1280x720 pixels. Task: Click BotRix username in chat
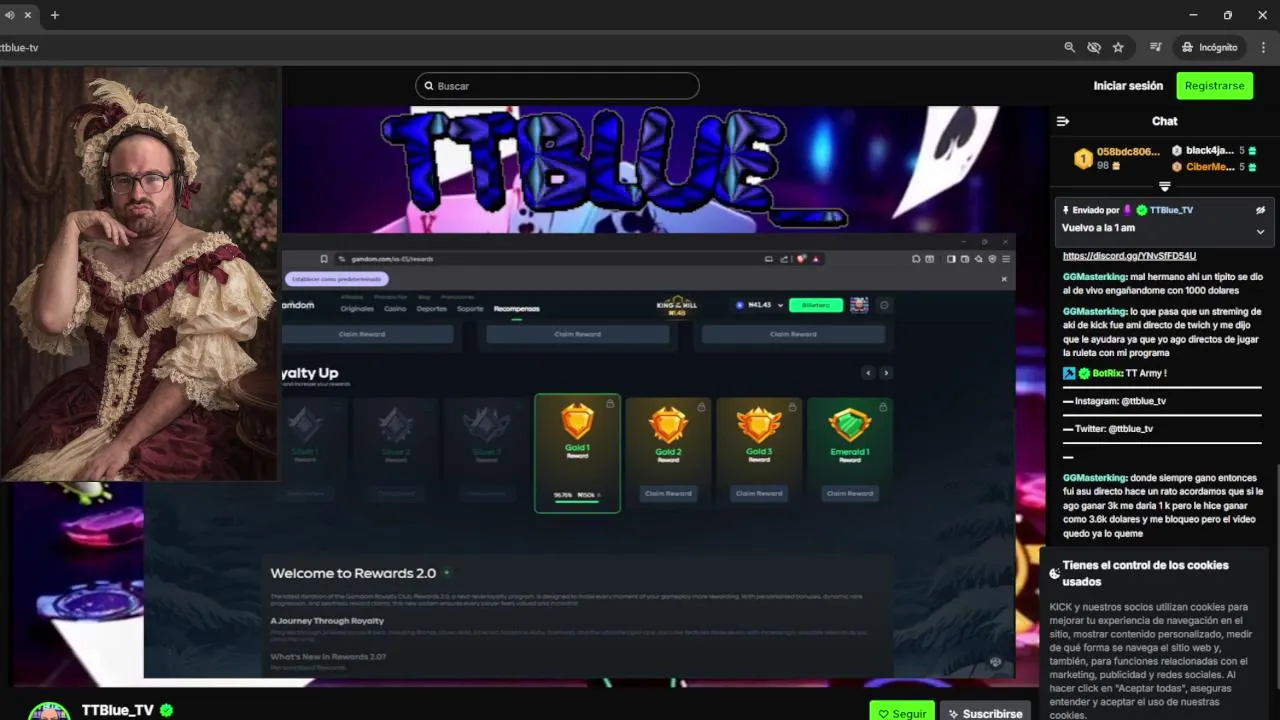pos(1106,373)
